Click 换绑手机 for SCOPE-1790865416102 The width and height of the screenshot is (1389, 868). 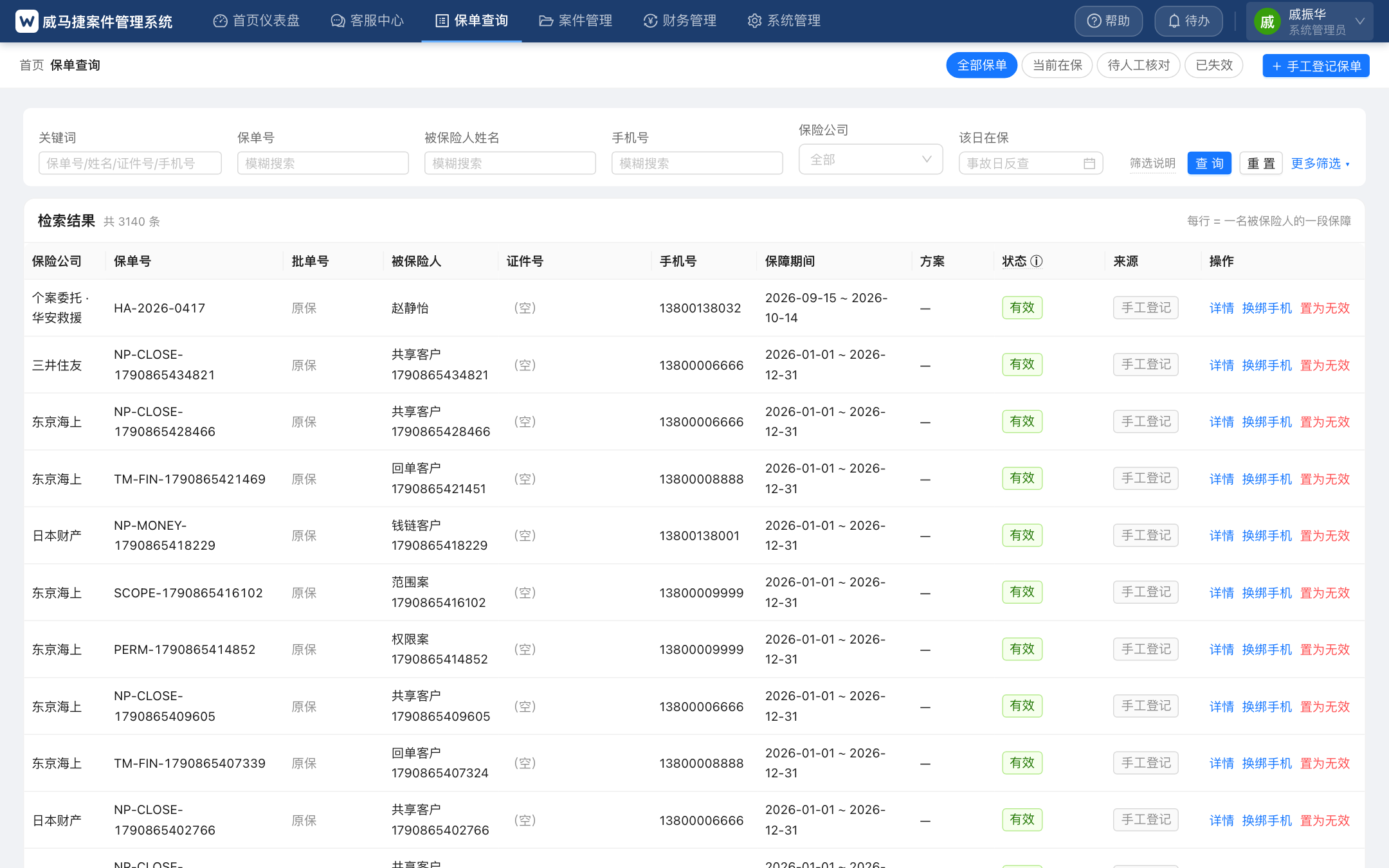pyautogui.click(x=1267, y=593)
